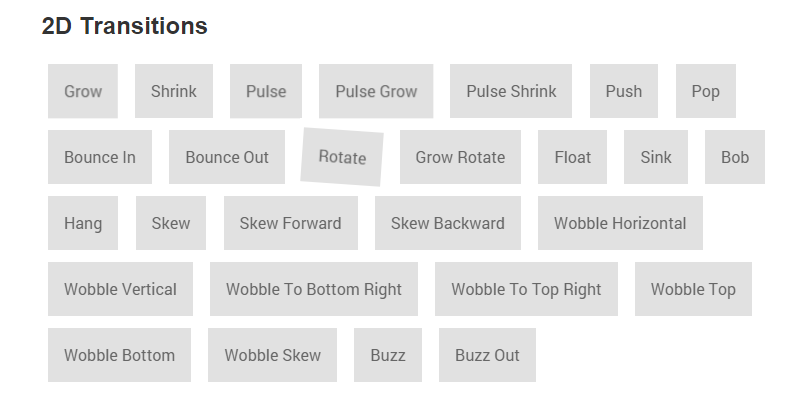Choose the Pulse Shrink button
800x400 pixels.
click(x=511, y=91)
